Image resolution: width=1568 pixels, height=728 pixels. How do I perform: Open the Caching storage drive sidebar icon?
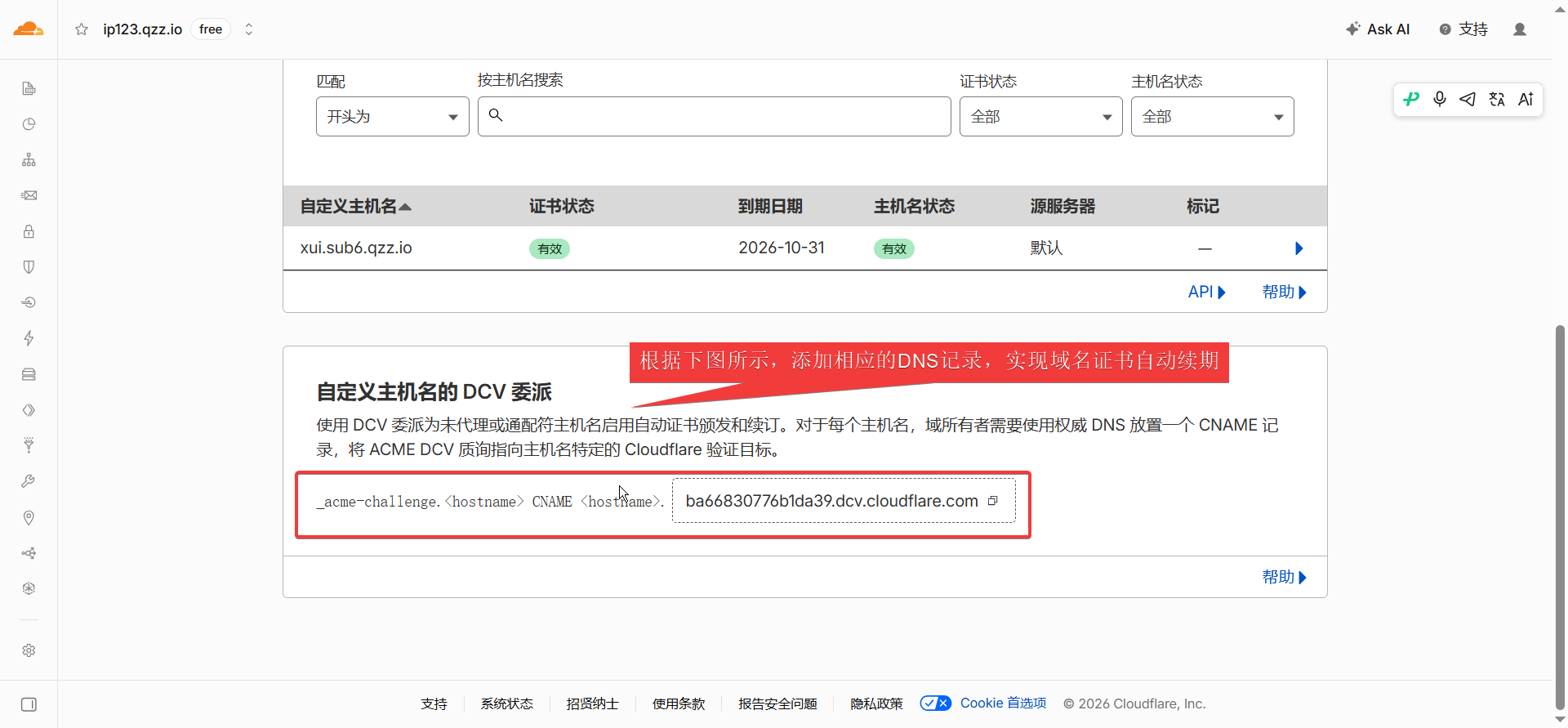[x=29, y=374]
